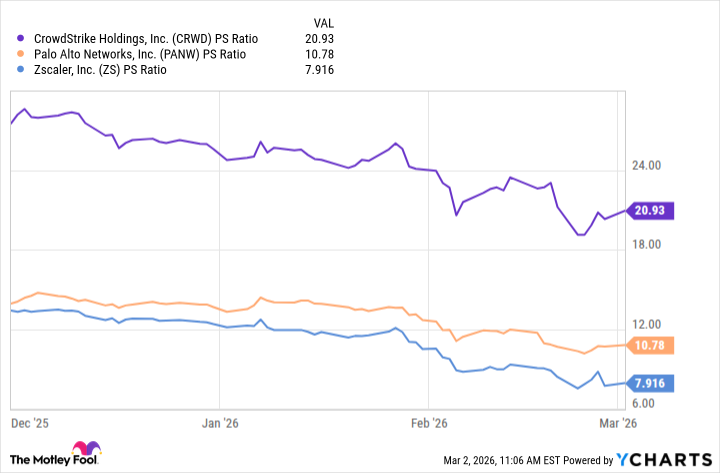Image resolution: width=720 pixels, height=473 pixels.
Task: Click the VAL column header
Action: click(324, 21)
